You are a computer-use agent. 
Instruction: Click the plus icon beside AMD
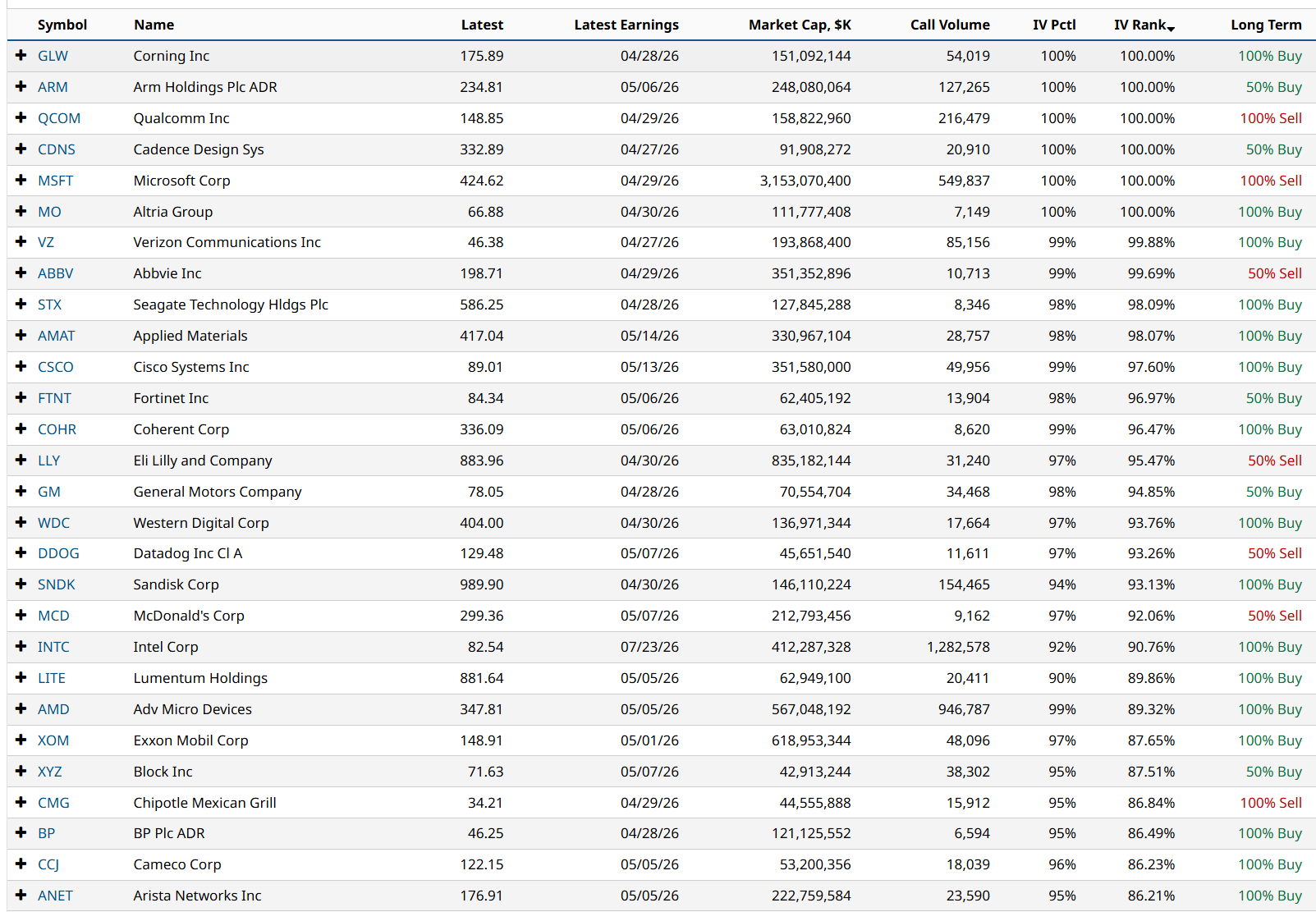(21, 708)
